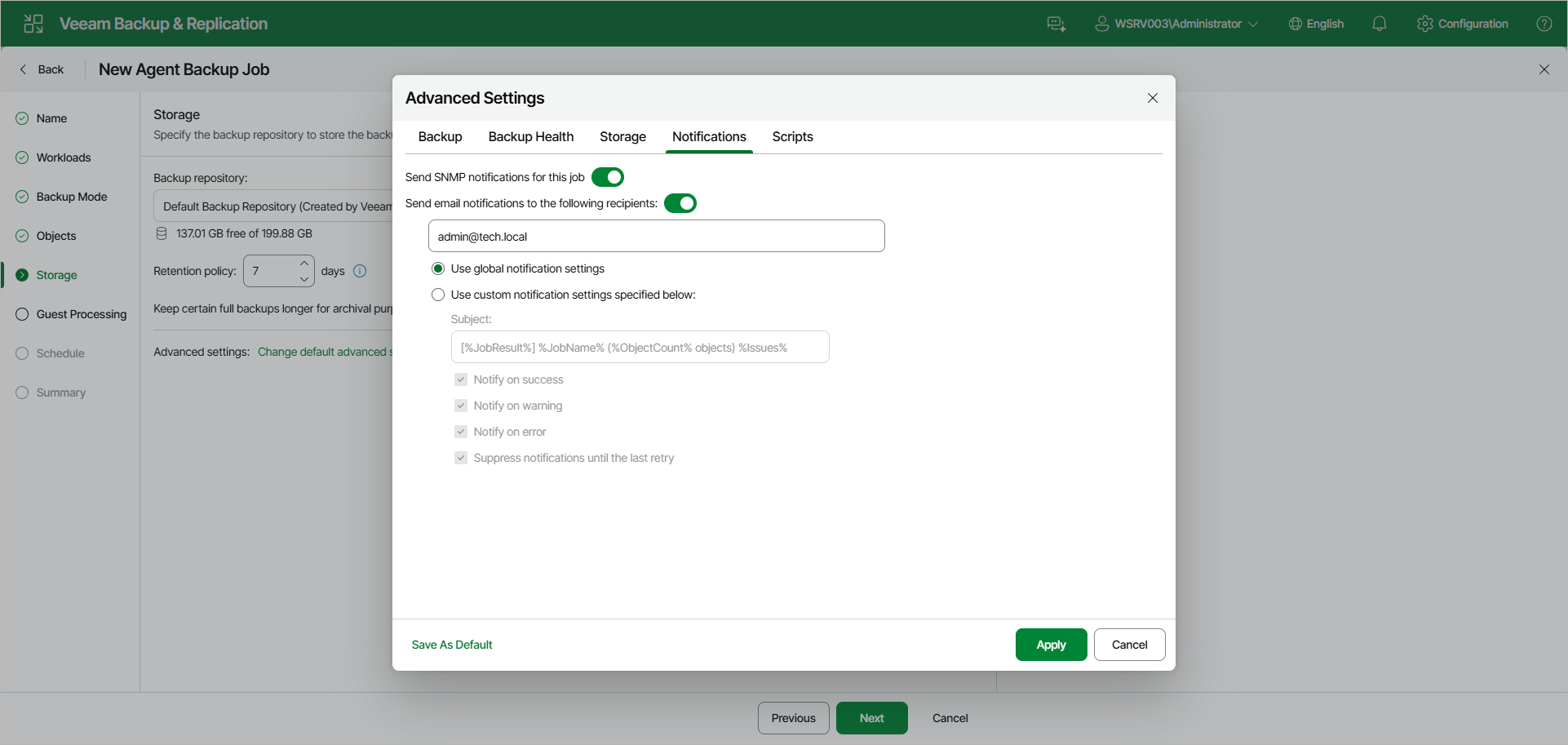The image size is (1568, 745).
Task: Select Use custom notification settings option
Action: pyautogui.click(x=438, y=295)
